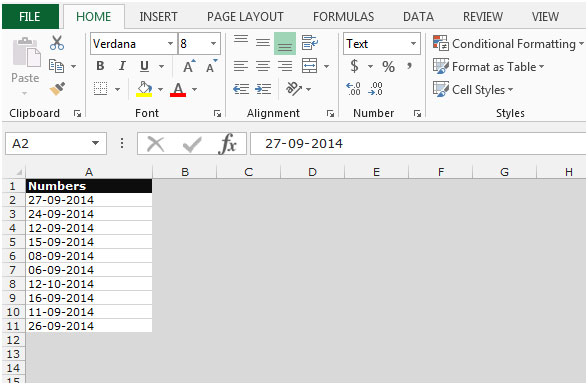Image resolution: width=588 pixels, height=385 pixels.
Task: Toggle Underline formatting
Action: point(144,66)
